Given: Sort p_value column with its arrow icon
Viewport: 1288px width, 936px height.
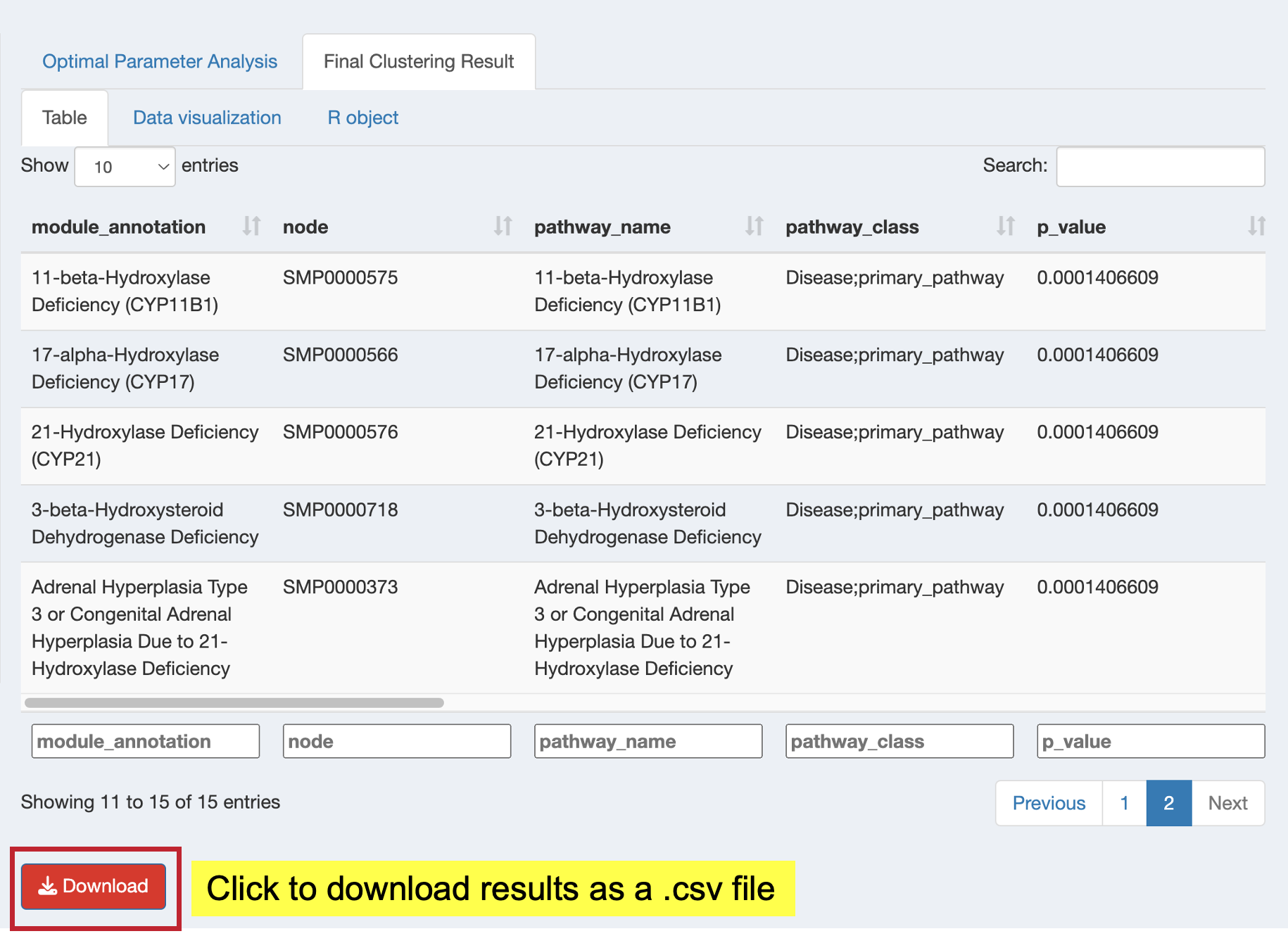Looking at the screenshot, I should coord(1256,226).
